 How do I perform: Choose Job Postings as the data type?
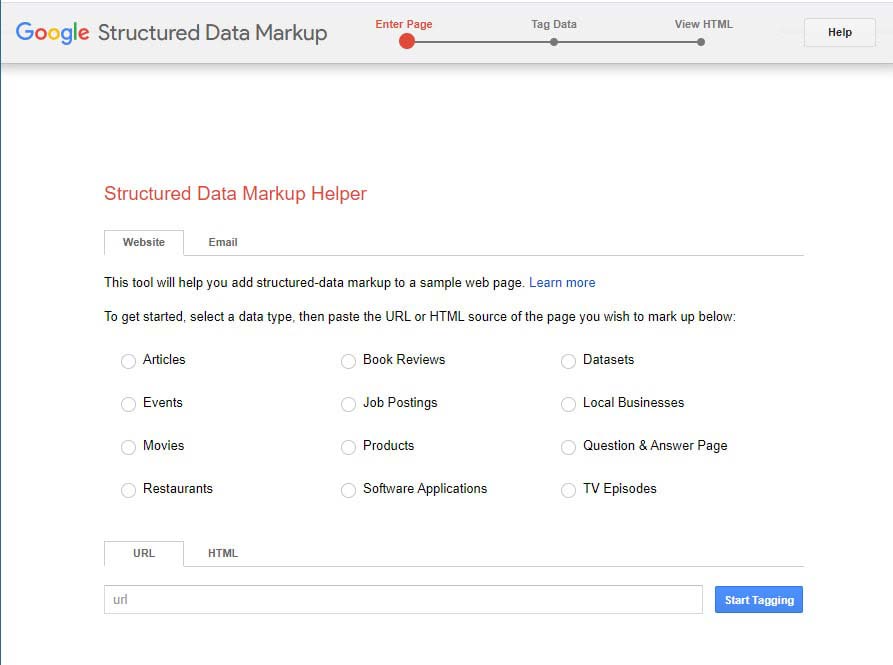[x=348, y=404]
